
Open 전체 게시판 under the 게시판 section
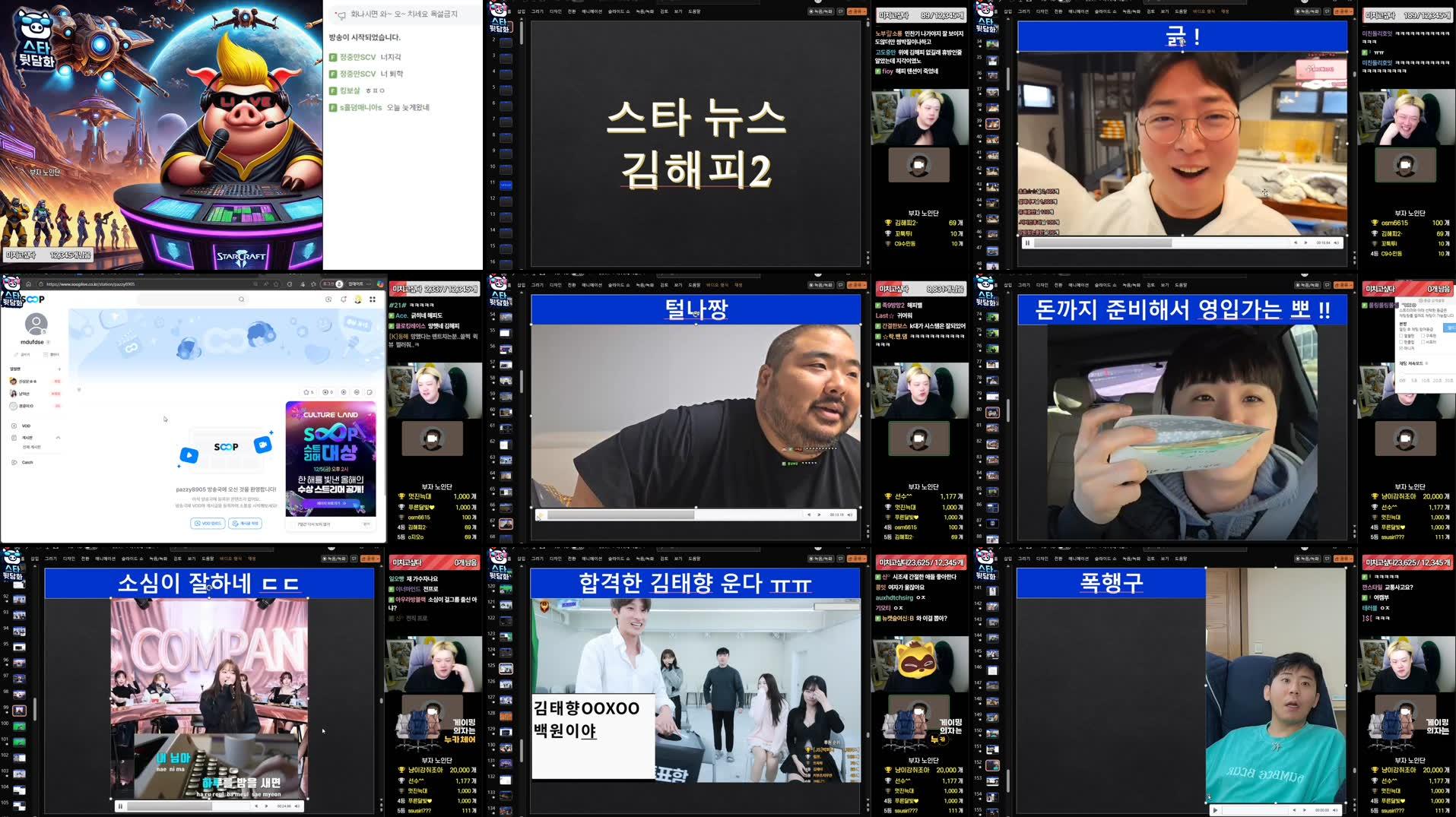tap(32, 447)
